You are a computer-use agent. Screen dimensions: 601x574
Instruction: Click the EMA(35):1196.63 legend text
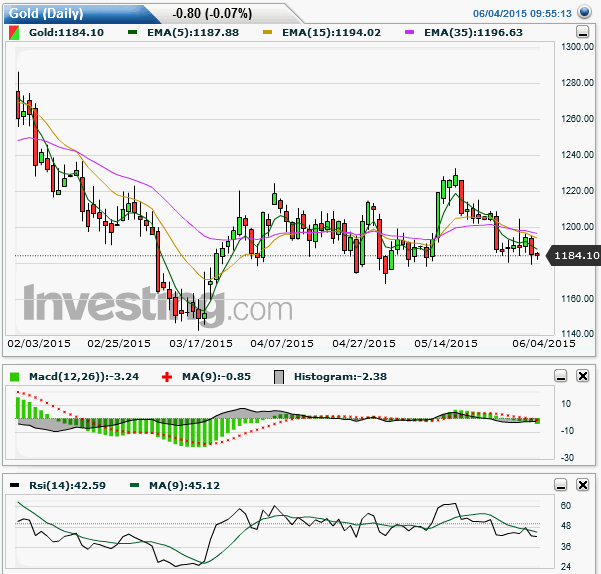473,33
